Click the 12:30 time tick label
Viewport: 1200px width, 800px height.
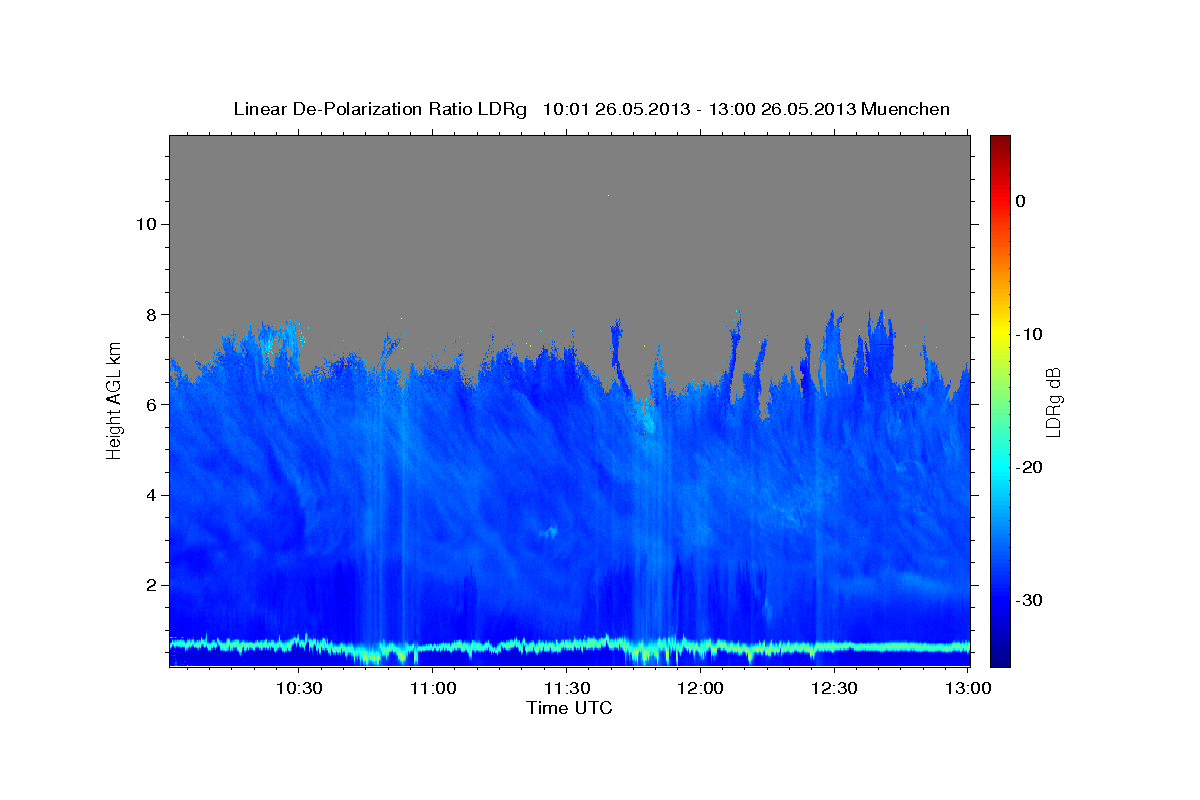tap(833, 688)
